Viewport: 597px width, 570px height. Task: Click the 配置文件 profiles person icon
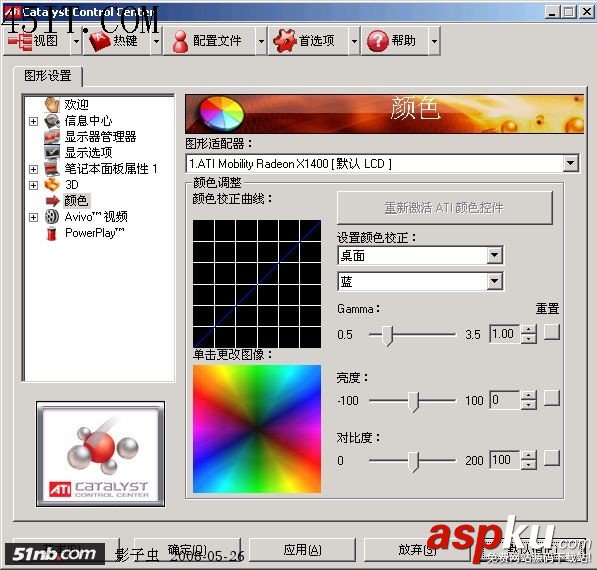(180, 41)
